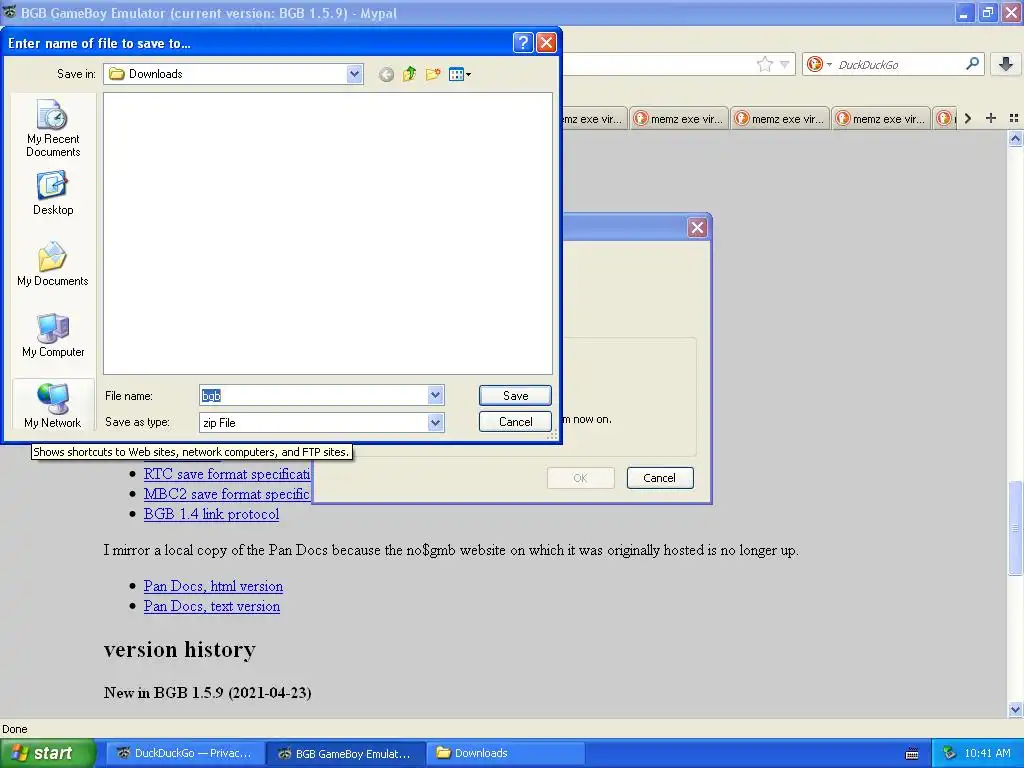Minimize the Mypal browser window
This screenshot has height=768, width=1024.
coord(965,12)
